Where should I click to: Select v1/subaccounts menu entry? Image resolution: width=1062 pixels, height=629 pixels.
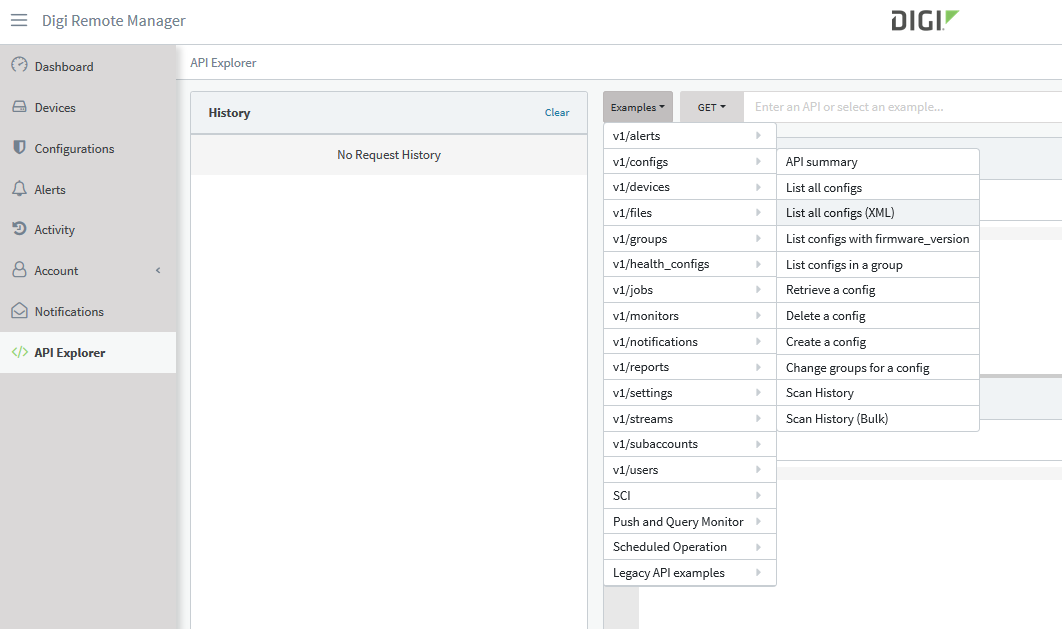point(689,444)
